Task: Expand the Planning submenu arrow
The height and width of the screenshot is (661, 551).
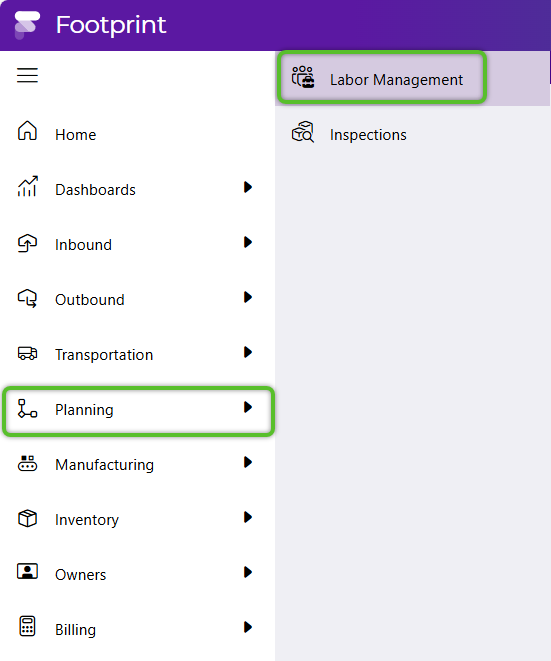Action: coord(248,407)
